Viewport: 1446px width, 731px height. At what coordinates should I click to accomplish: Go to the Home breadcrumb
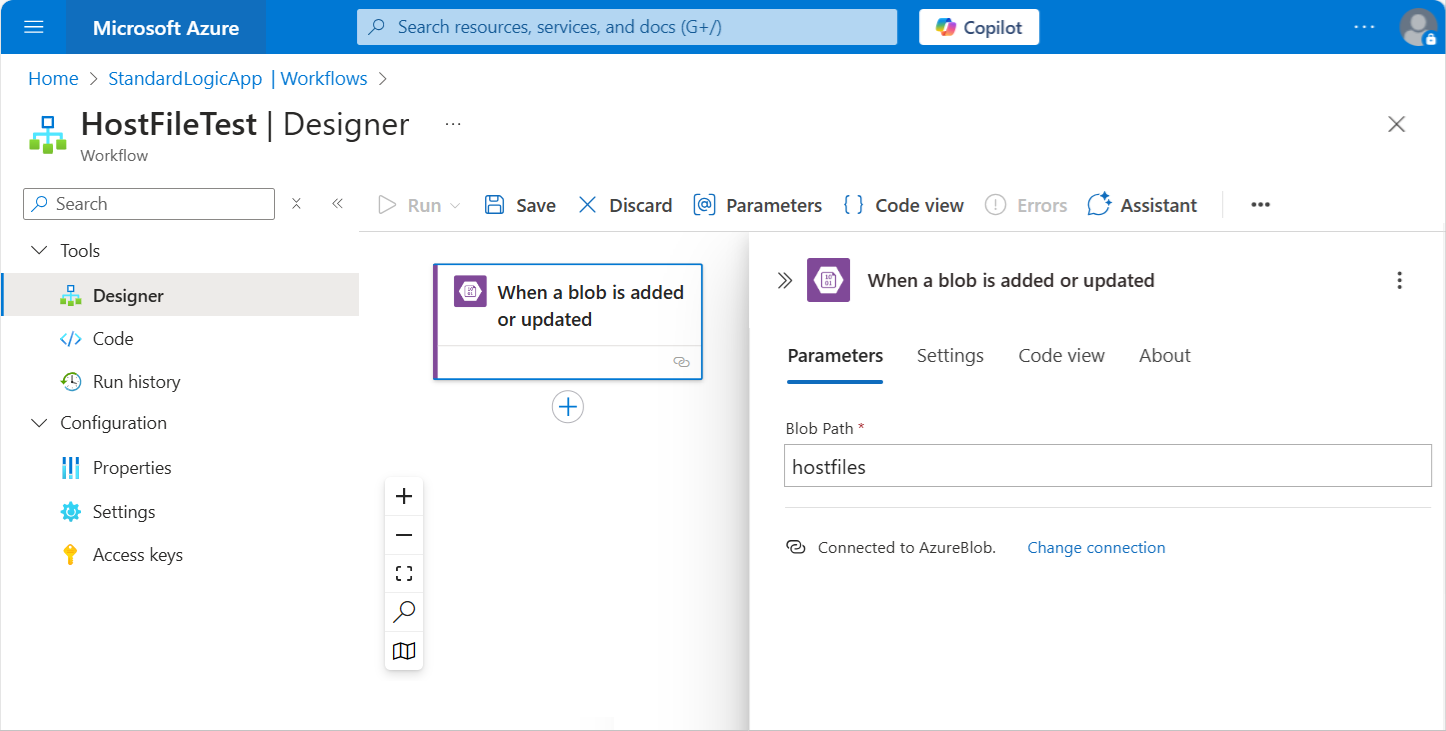[53, 78]
